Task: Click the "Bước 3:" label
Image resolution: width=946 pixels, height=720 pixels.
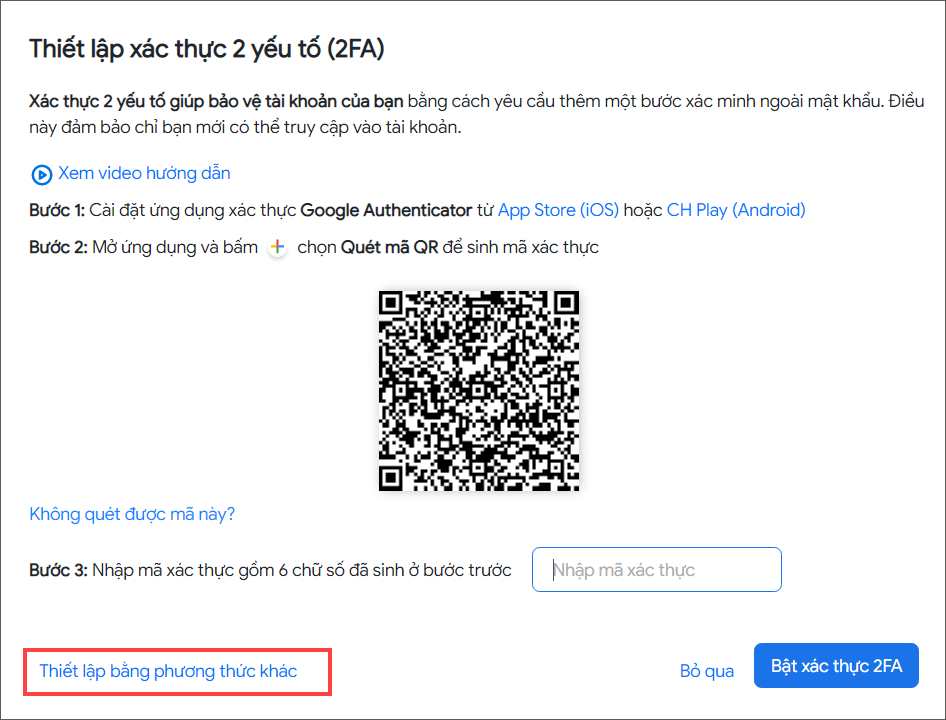Action: click(58, 570)
